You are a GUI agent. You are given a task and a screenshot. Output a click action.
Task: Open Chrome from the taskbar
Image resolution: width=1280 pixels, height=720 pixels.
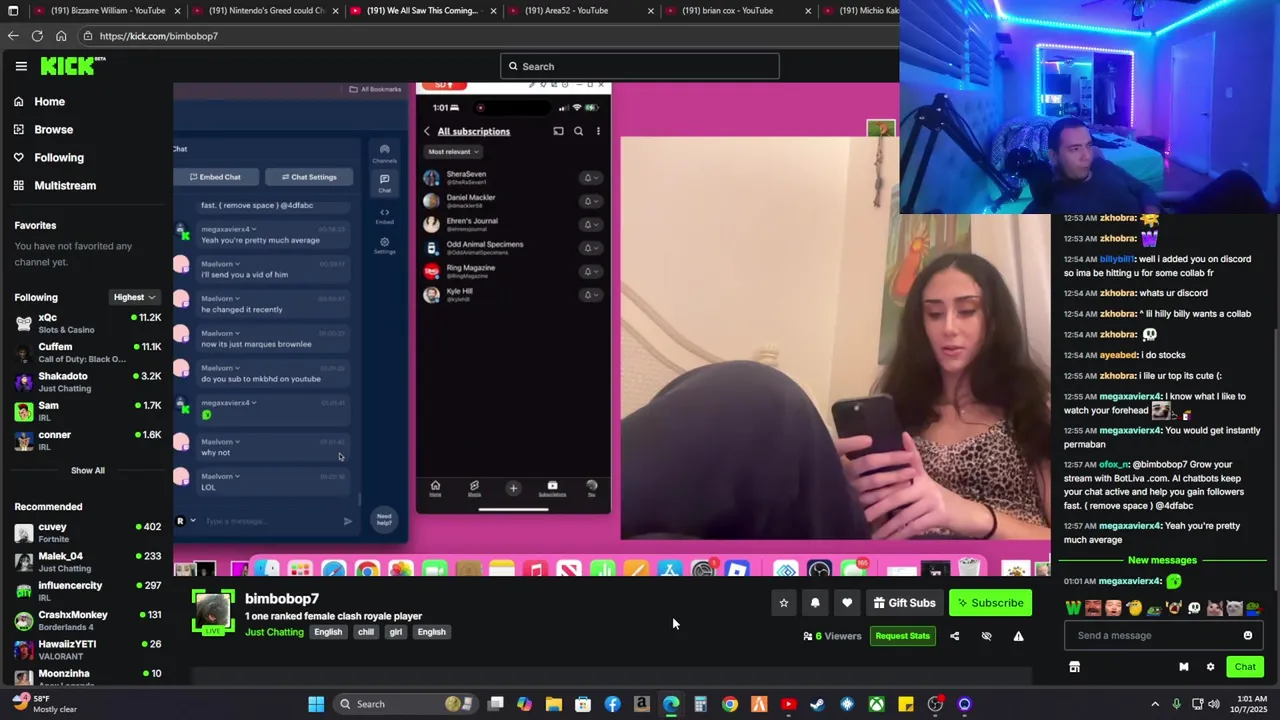click(x=729, y=704)
